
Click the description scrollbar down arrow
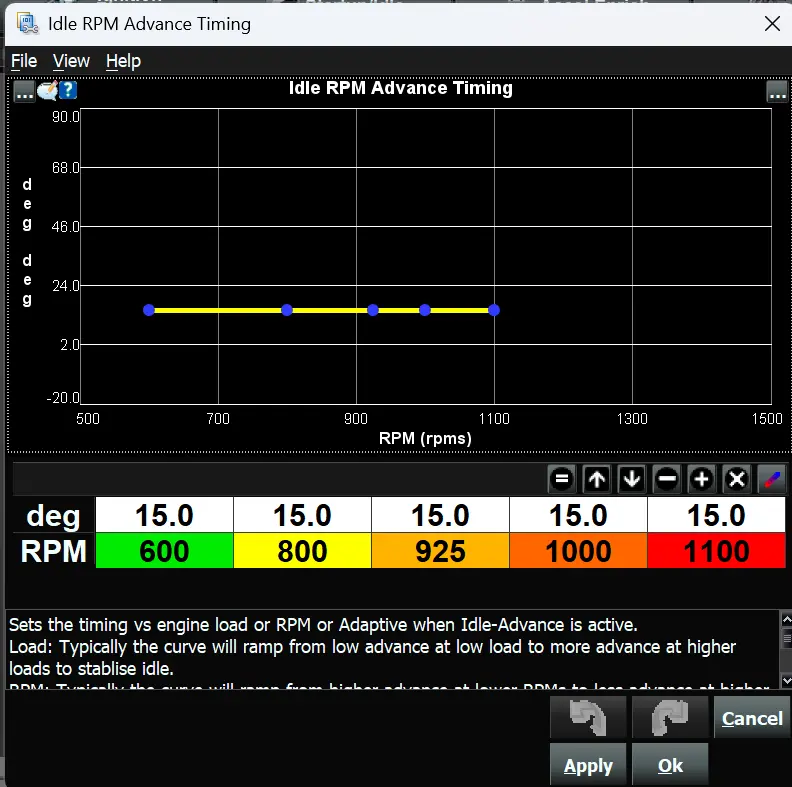[x=786, y=680]
